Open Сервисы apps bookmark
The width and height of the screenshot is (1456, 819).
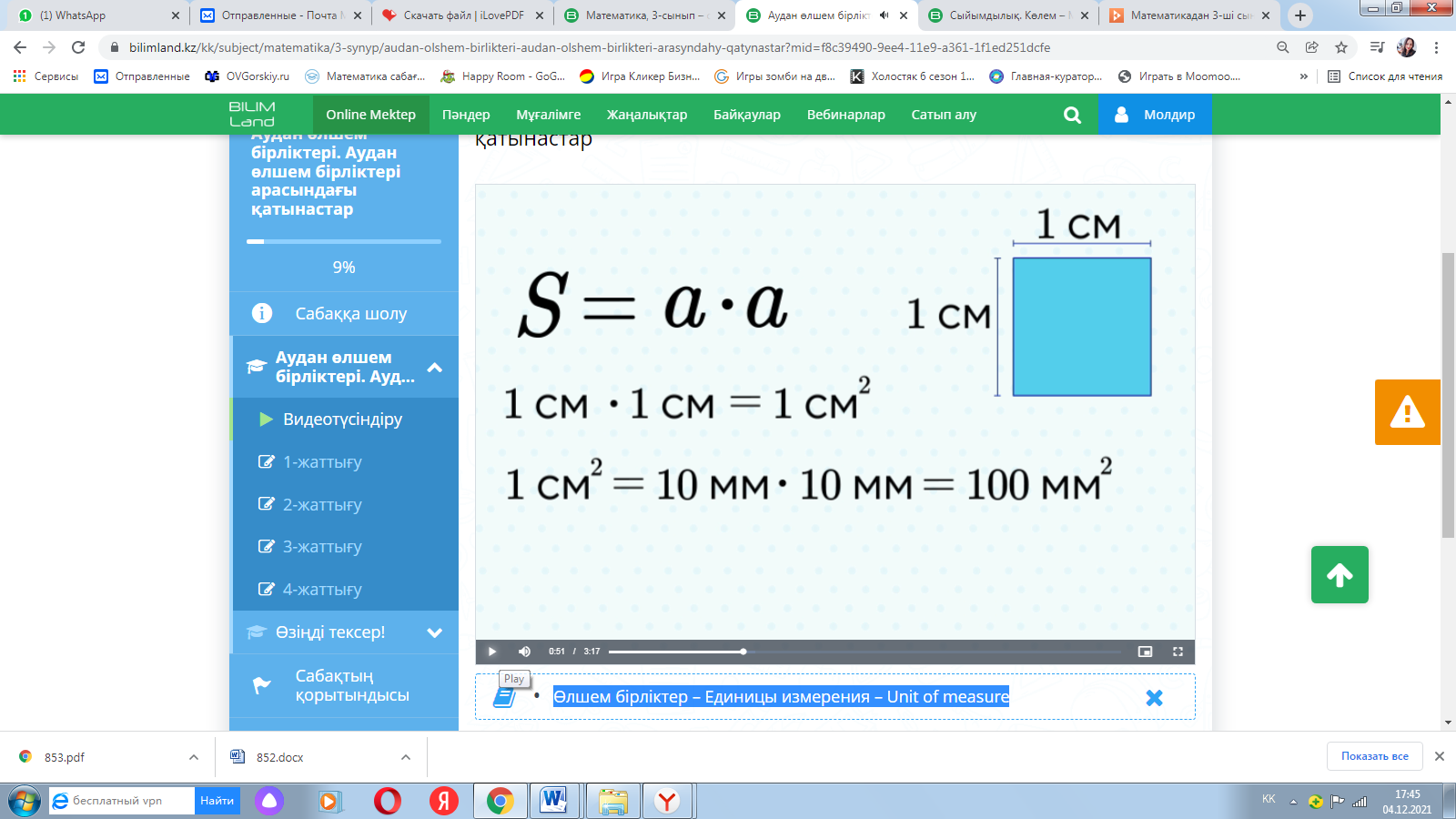[45, 76]
